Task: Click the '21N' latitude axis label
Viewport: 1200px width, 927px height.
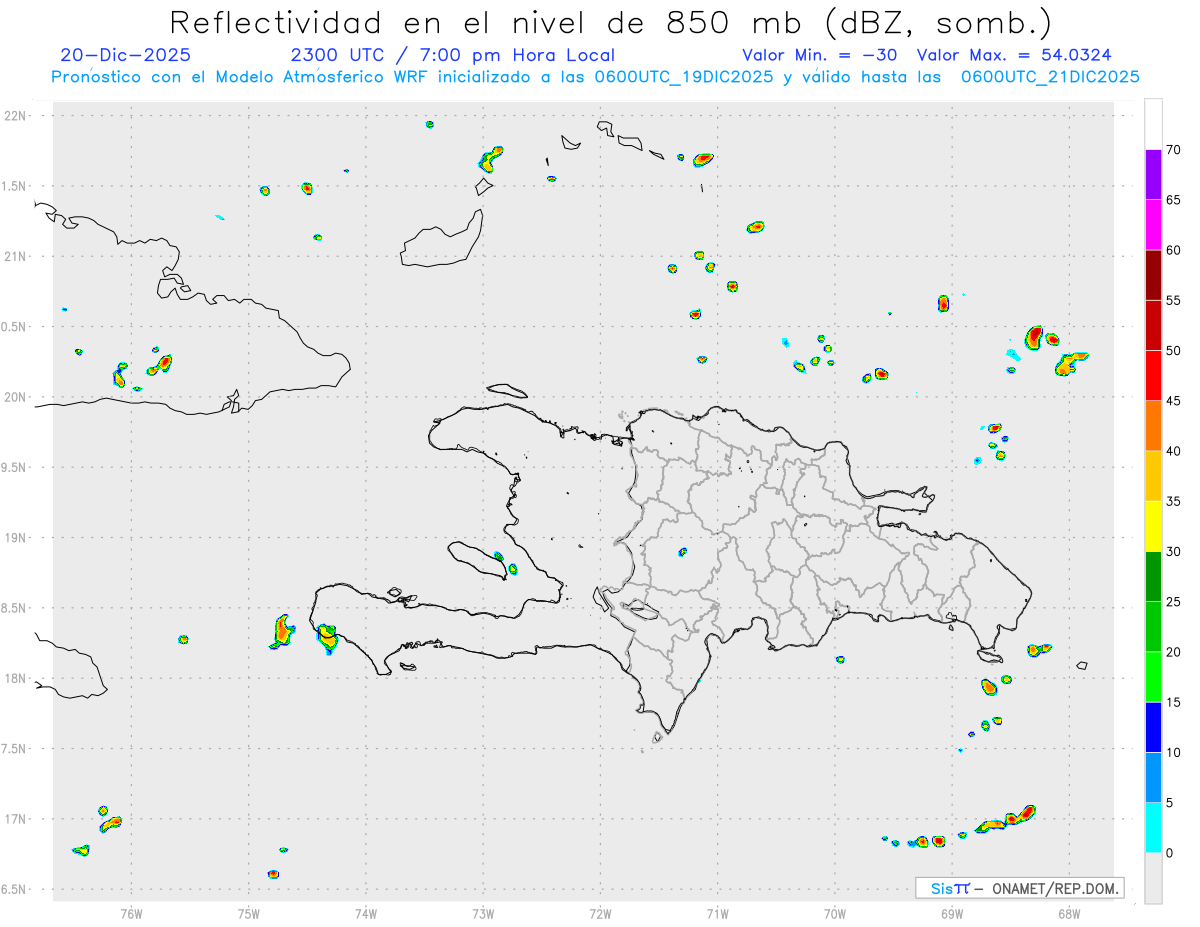Action: coord(14,256)
